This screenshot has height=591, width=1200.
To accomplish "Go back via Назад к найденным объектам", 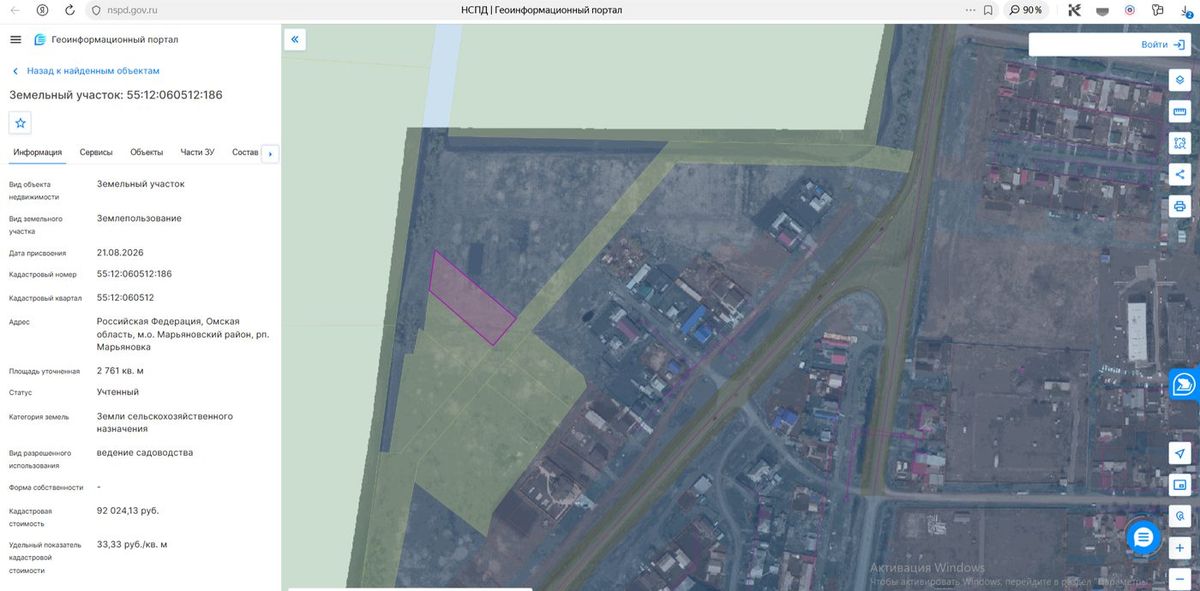I will point(86,71).
